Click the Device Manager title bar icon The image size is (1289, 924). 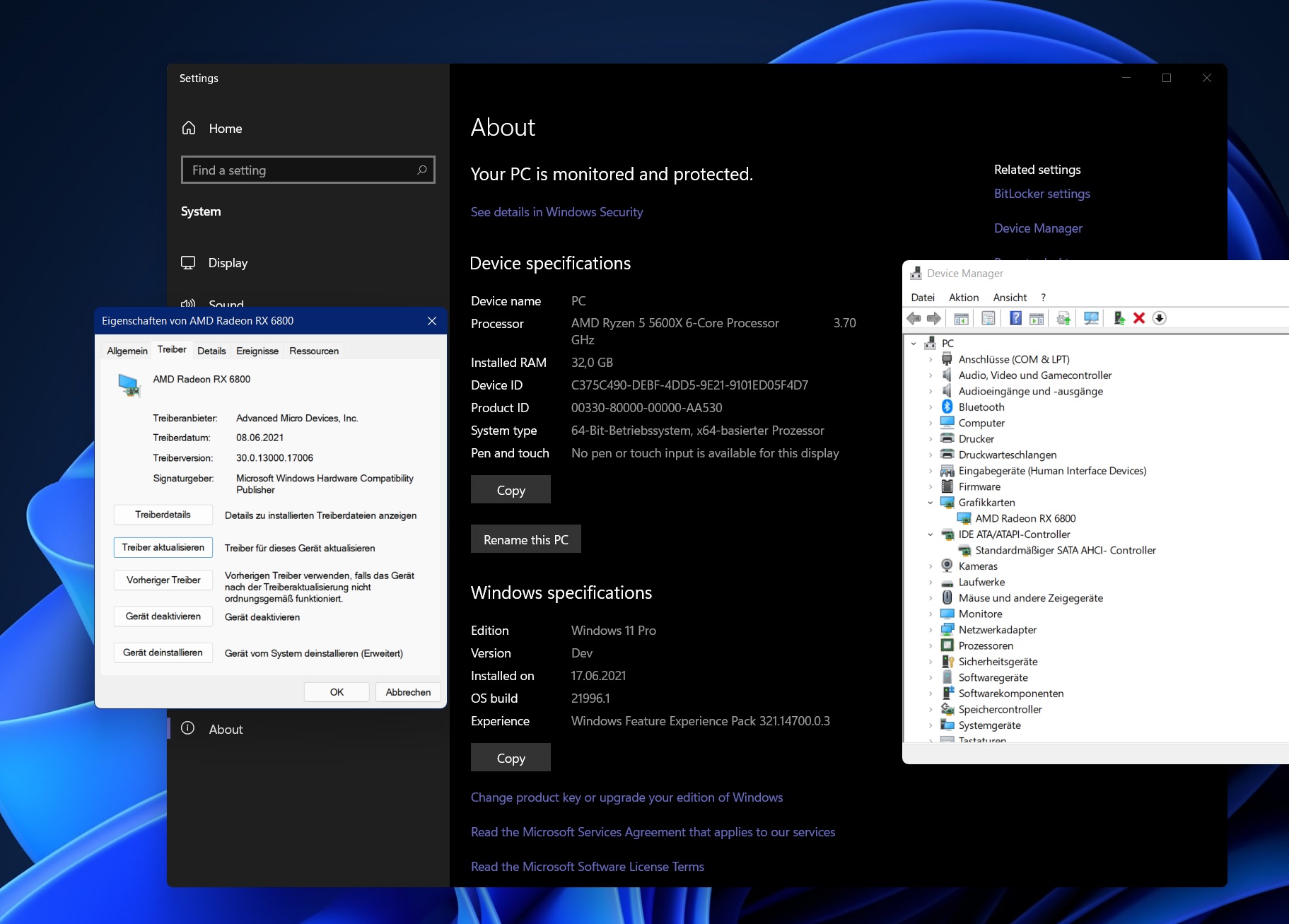916,273
